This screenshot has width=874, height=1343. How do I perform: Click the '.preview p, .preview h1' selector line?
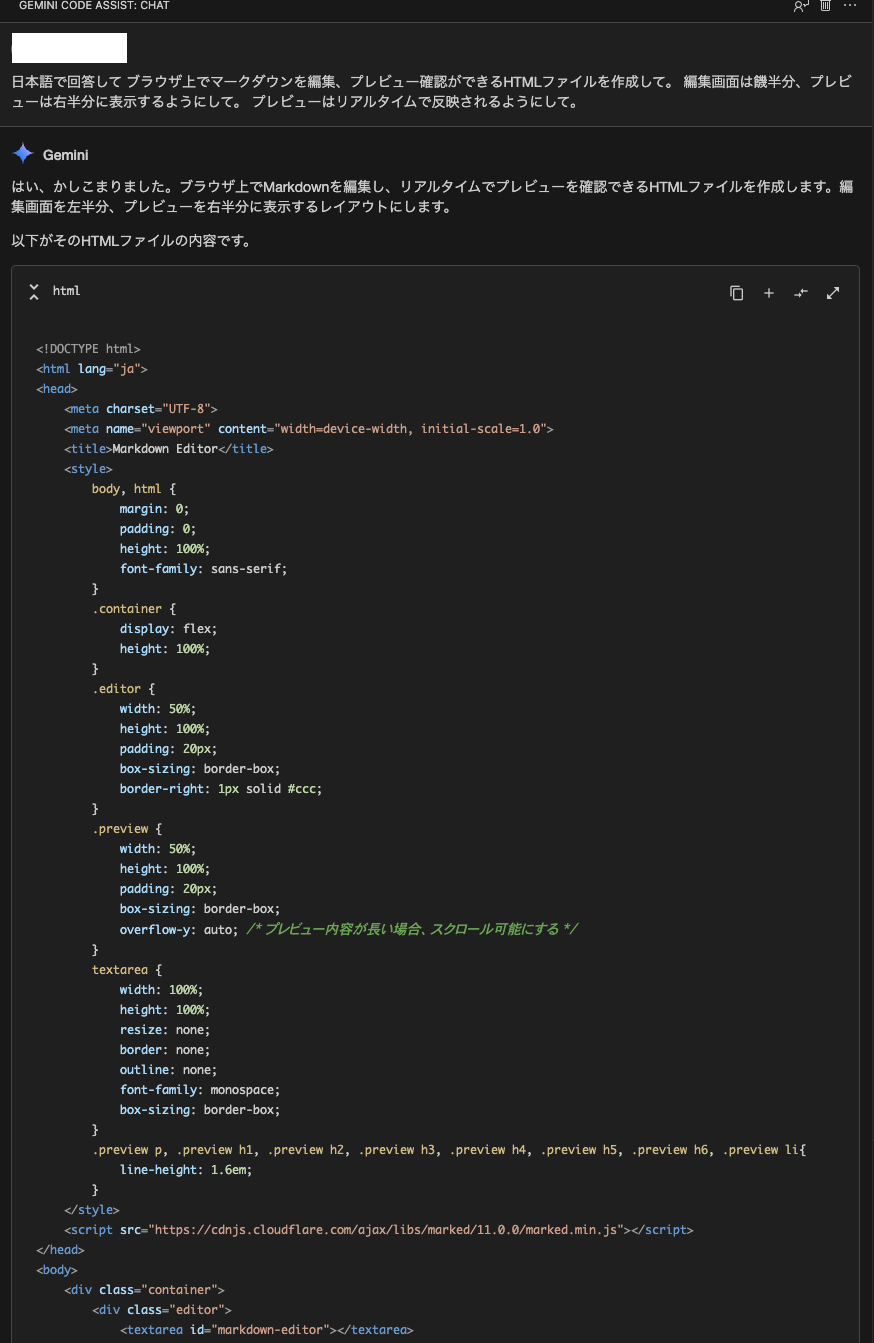pyautogui.click(x=449, y=1150)
